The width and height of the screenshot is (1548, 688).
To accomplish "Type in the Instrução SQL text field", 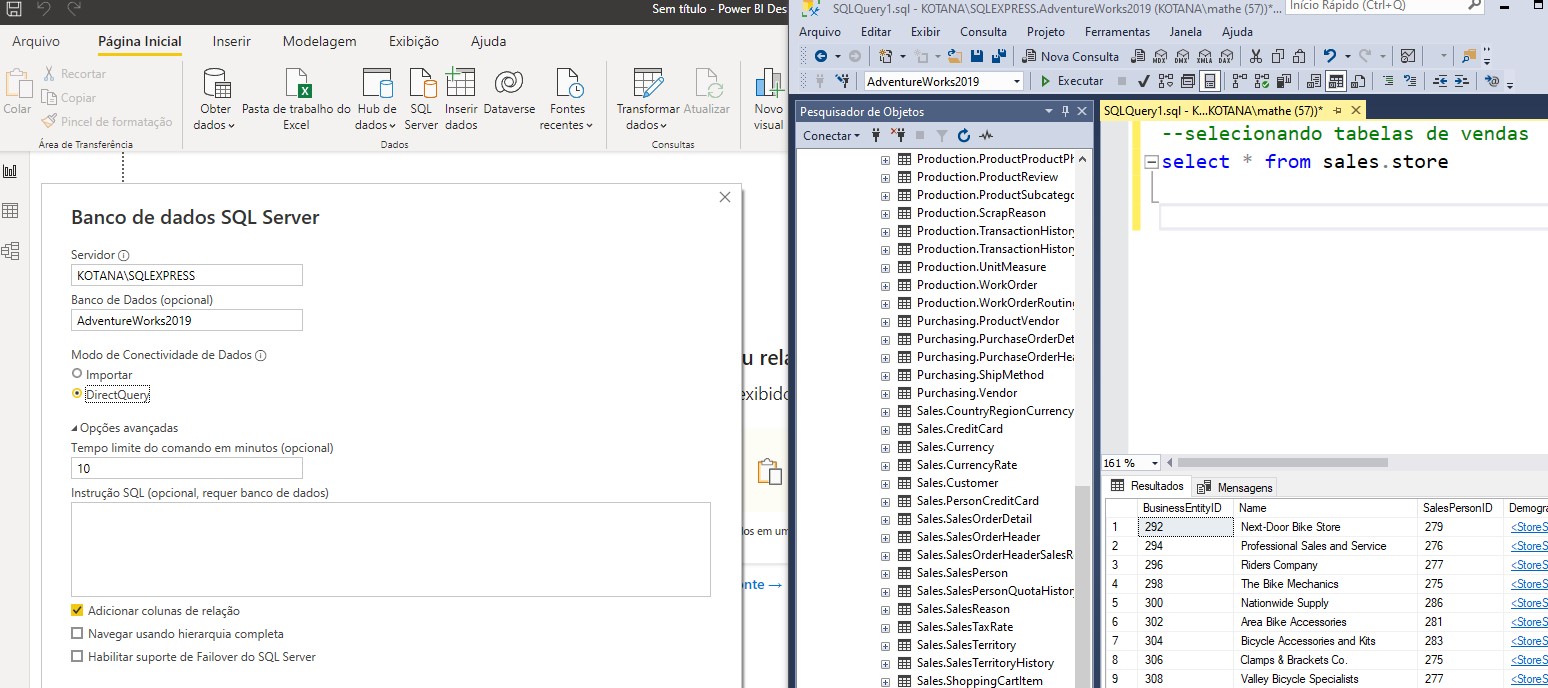I will pos(390,548).
